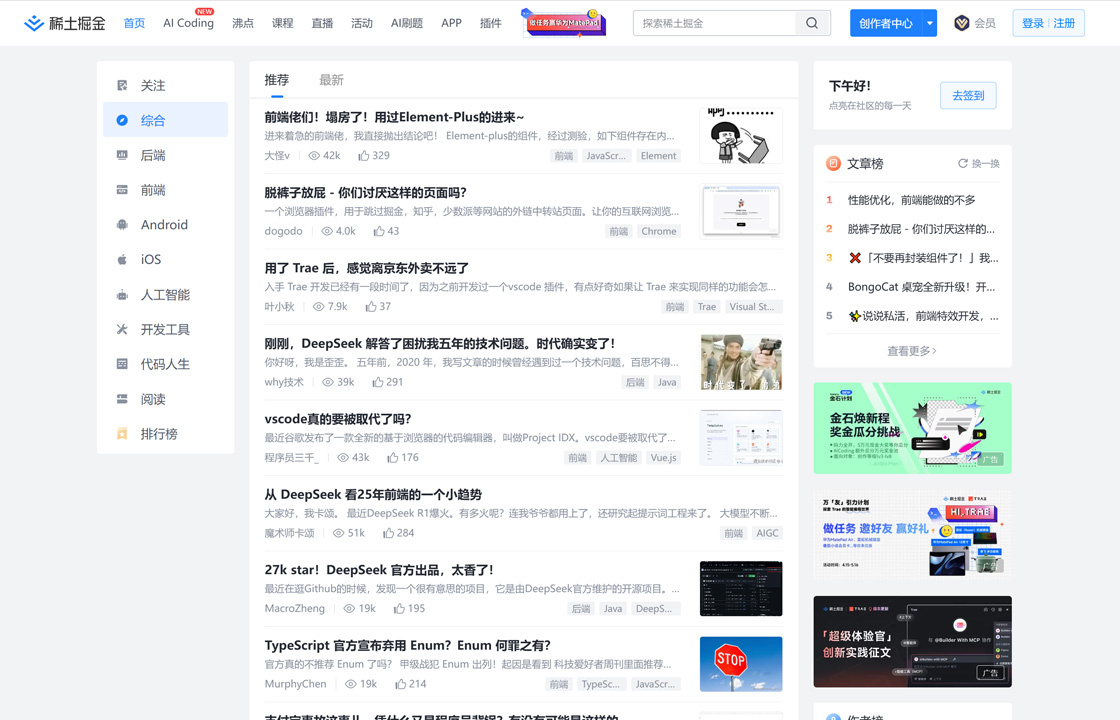This screenshot has height=720, width=1120.
Task: Open the AI刷题 nav item
Action: [x=406, y=23]
